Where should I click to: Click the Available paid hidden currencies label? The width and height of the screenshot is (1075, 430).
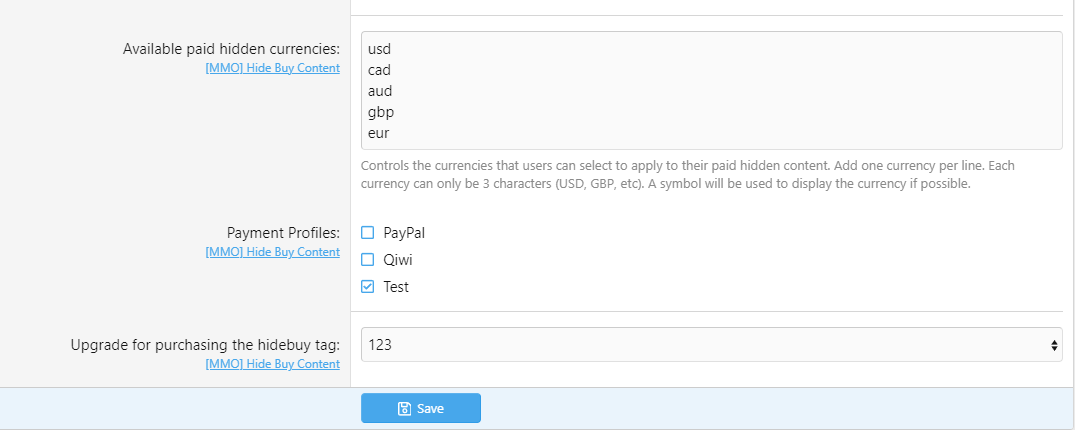(231, 49)
